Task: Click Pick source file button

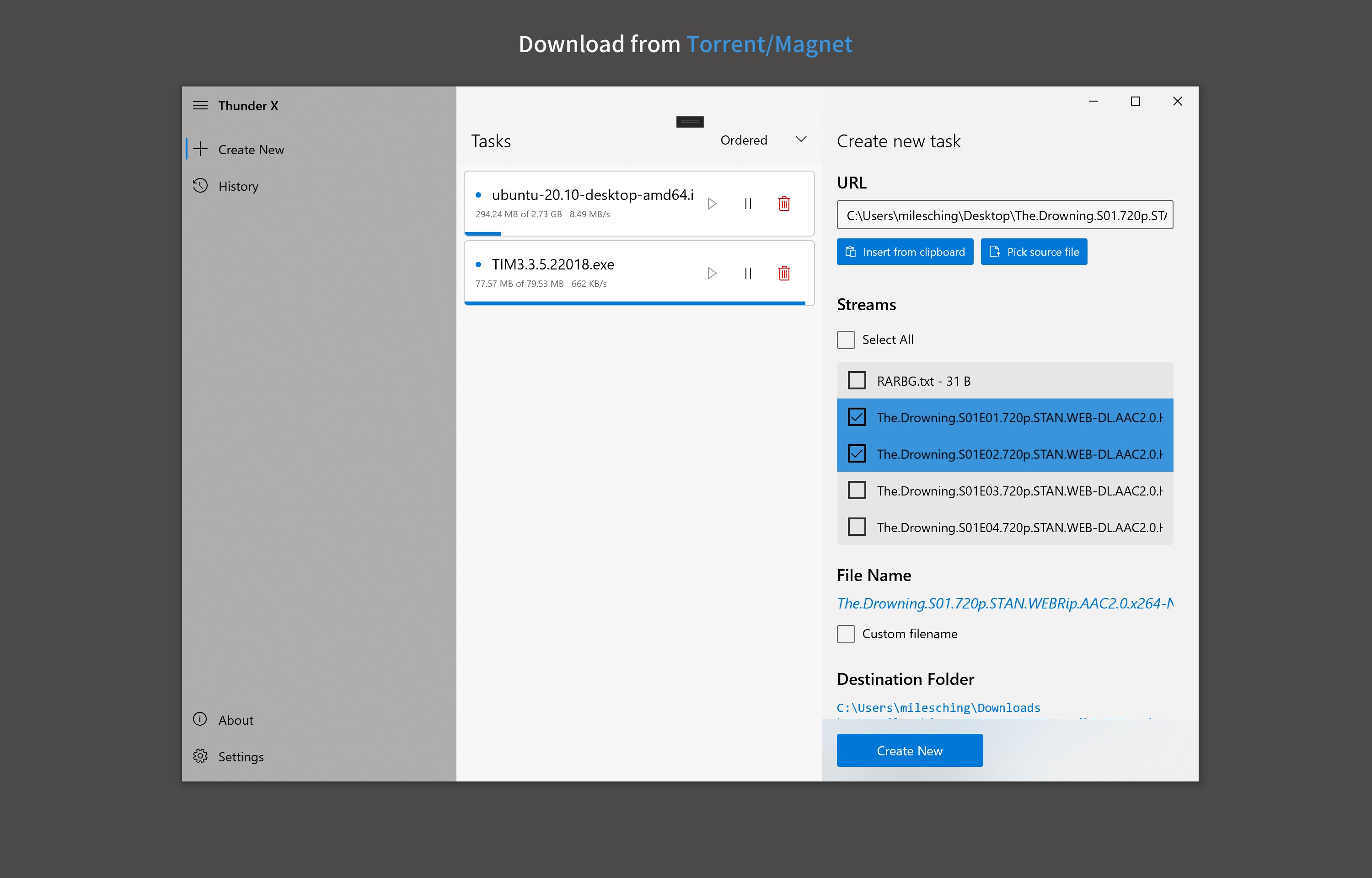Action: 1034,252
